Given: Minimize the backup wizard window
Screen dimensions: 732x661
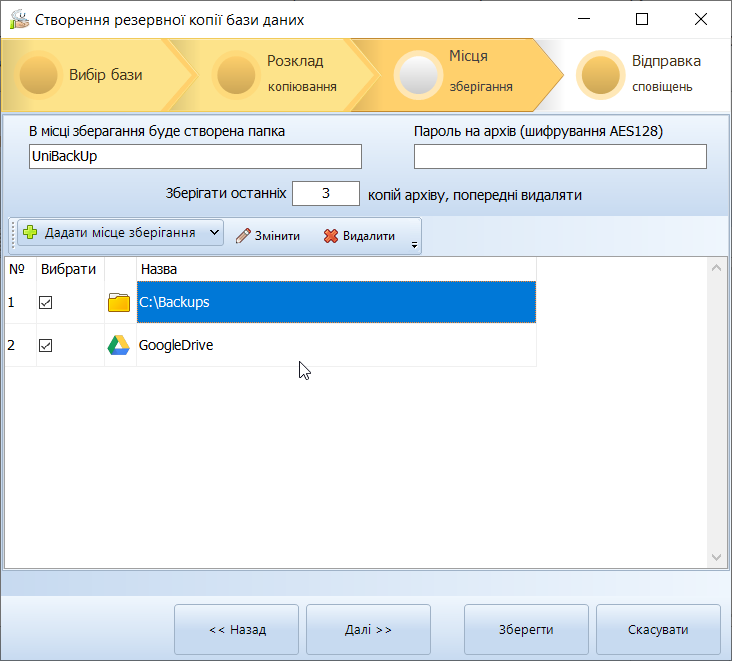Looking at the screenshot, I should tap(584, 19).
